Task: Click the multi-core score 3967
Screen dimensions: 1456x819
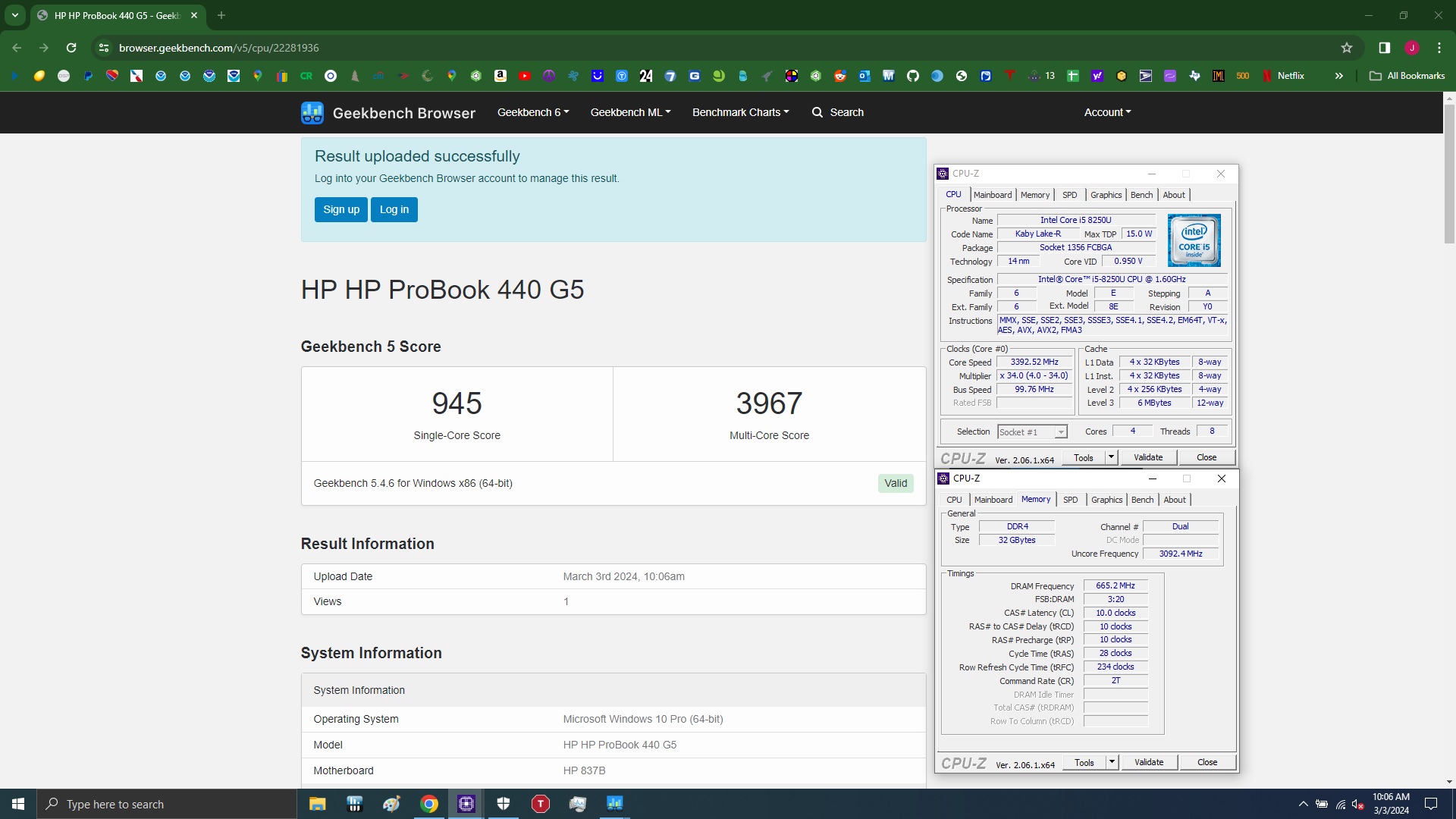Action: 769,403
